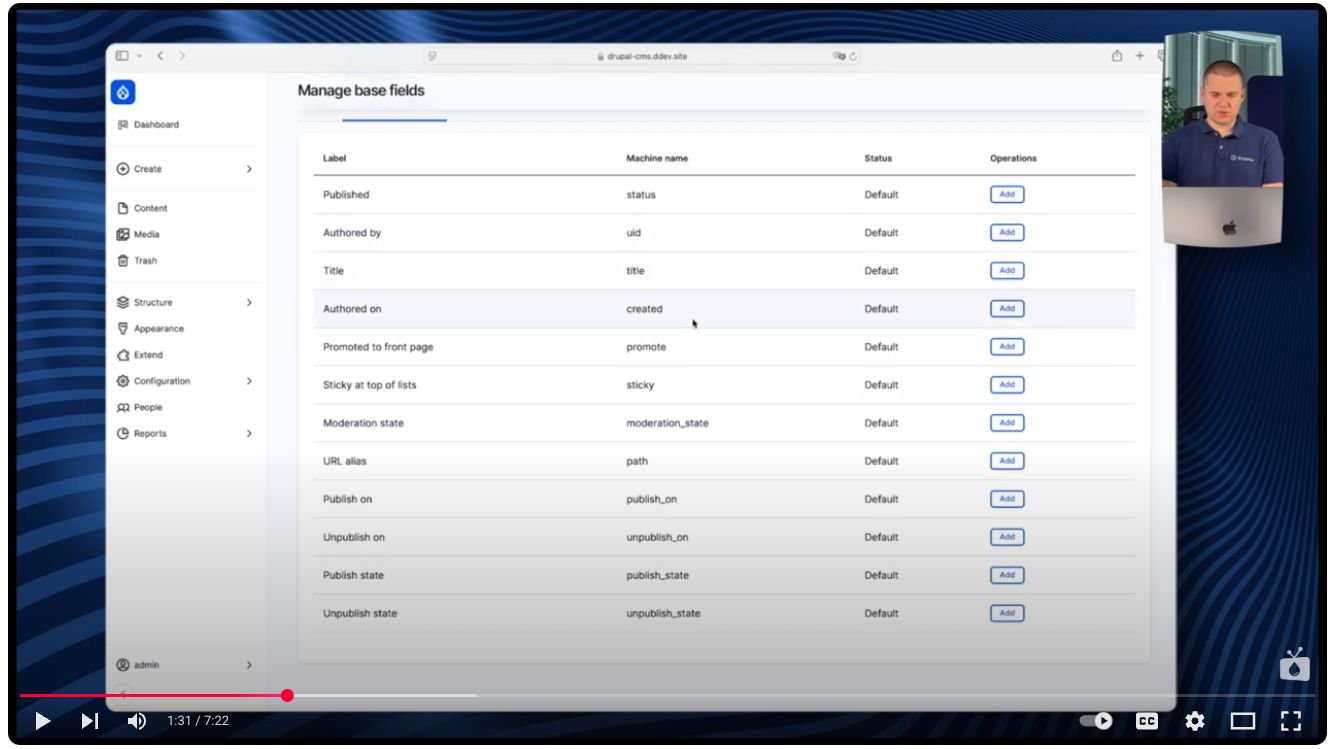The image size is (1335, 749).
Task: Open the Media library sidebar item
Action: click(x=138, y=234)
